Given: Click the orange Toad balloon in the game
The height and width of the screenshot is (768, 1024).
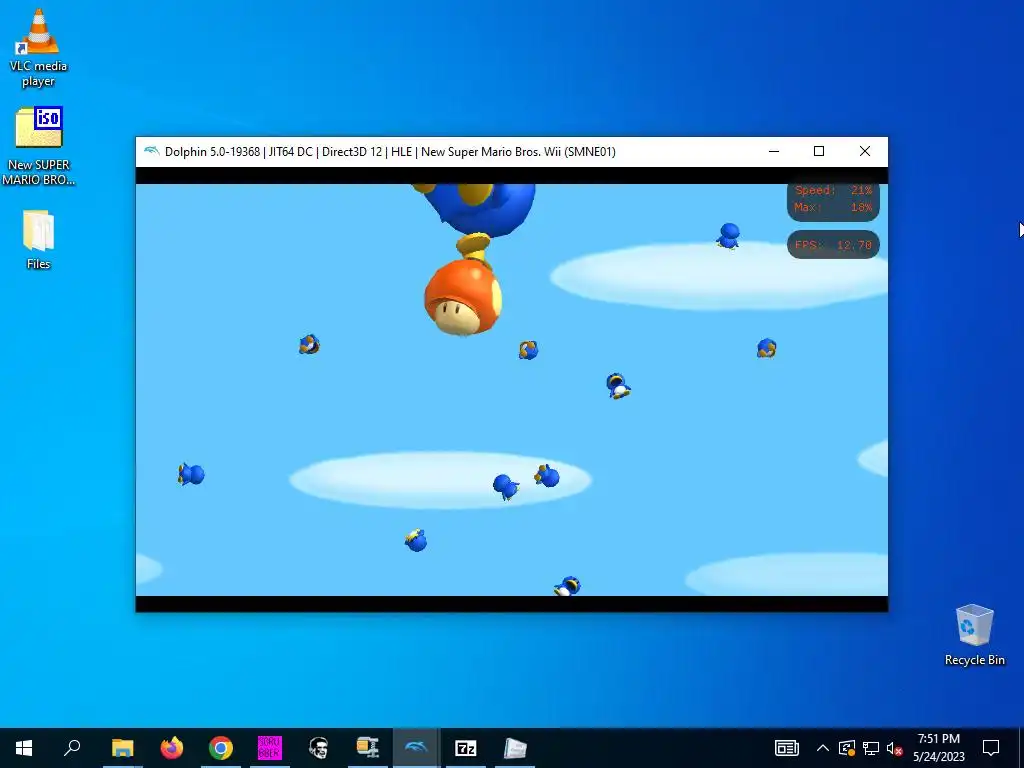Looking at the screenshot, I should 463,297.
